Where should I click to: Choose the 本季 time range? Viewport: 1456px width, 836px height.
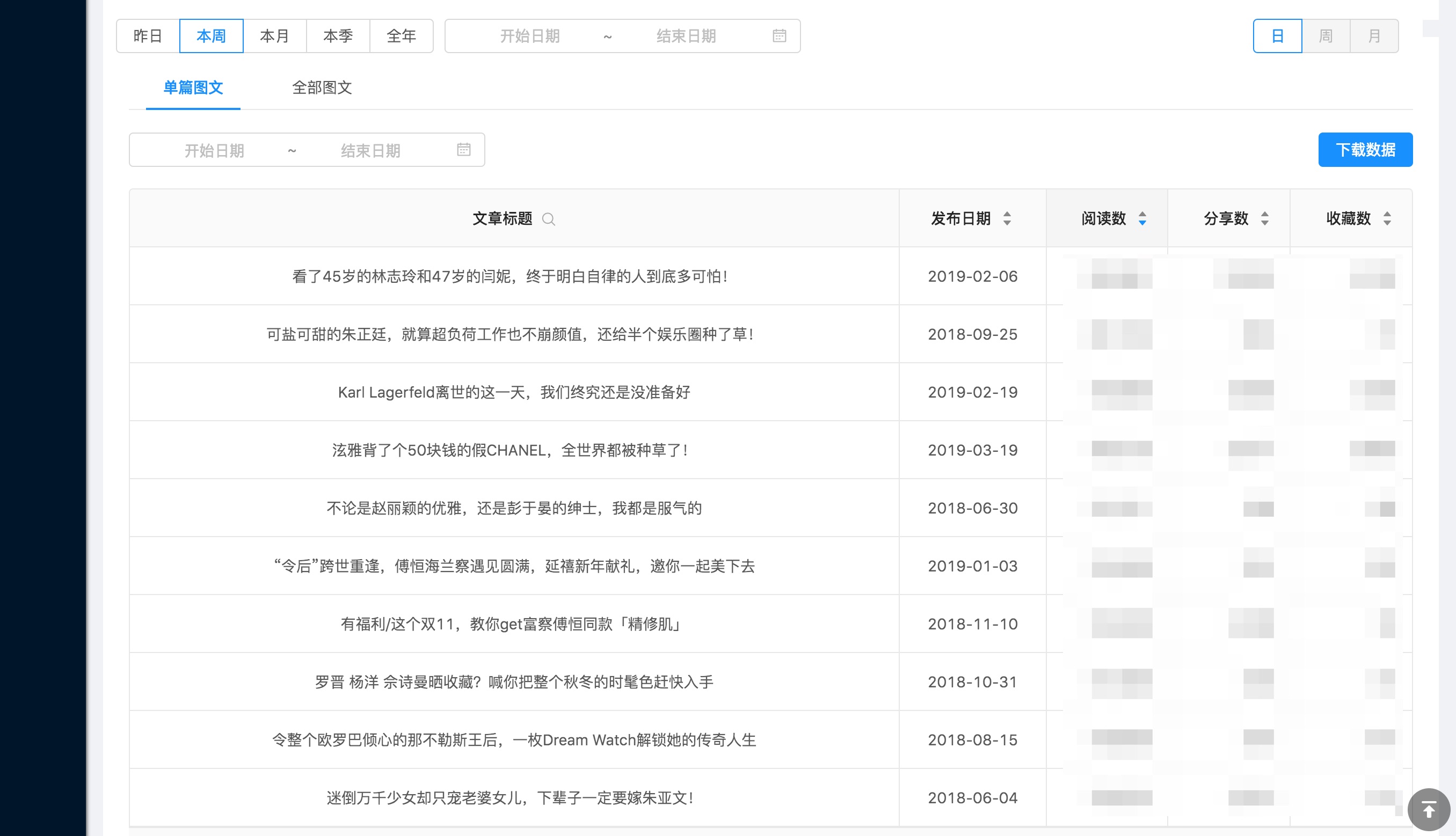(338, 36)
